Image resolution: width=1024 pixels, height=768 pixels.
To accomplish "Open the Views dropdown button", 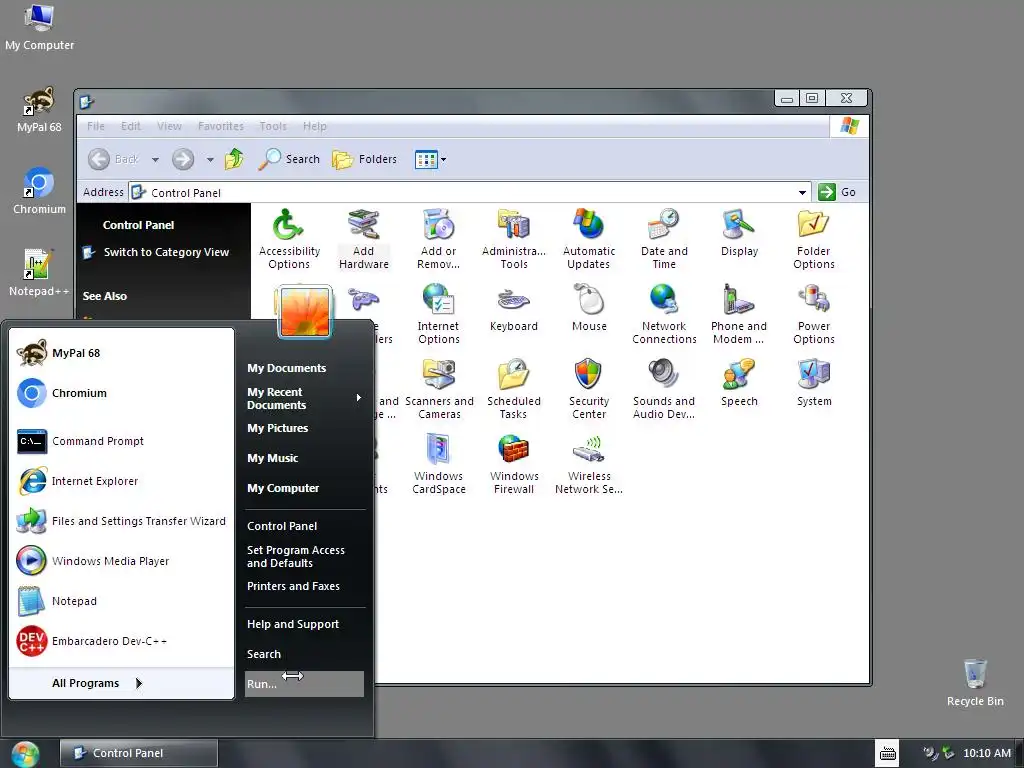I will (x=430, y=159).
